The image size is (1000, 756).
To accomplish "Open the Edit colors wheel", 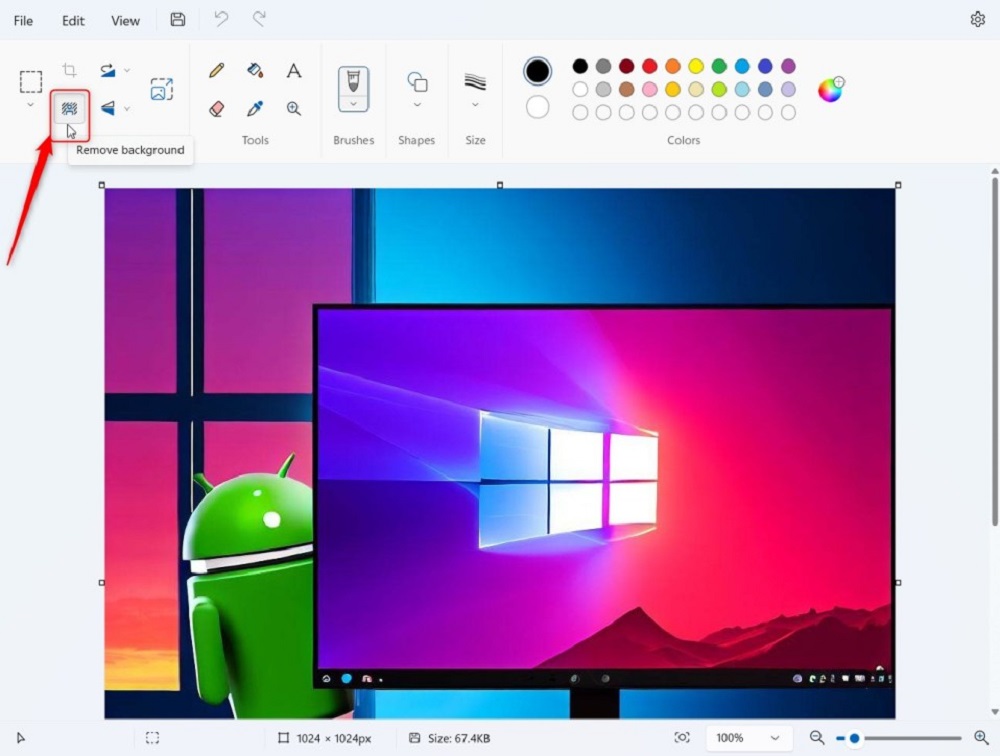I will pyautogui.click(x=830, y=89).
